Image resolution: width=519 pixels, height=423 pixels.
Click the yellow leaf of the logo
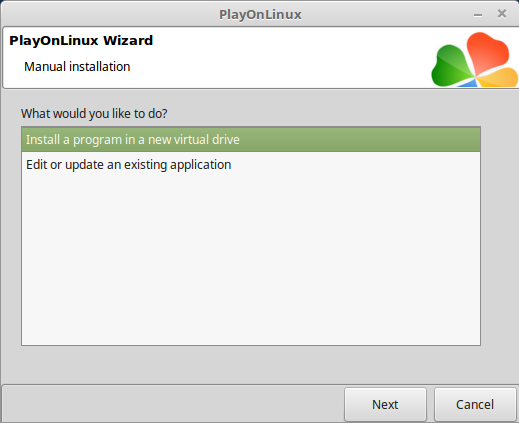point(499,77)
